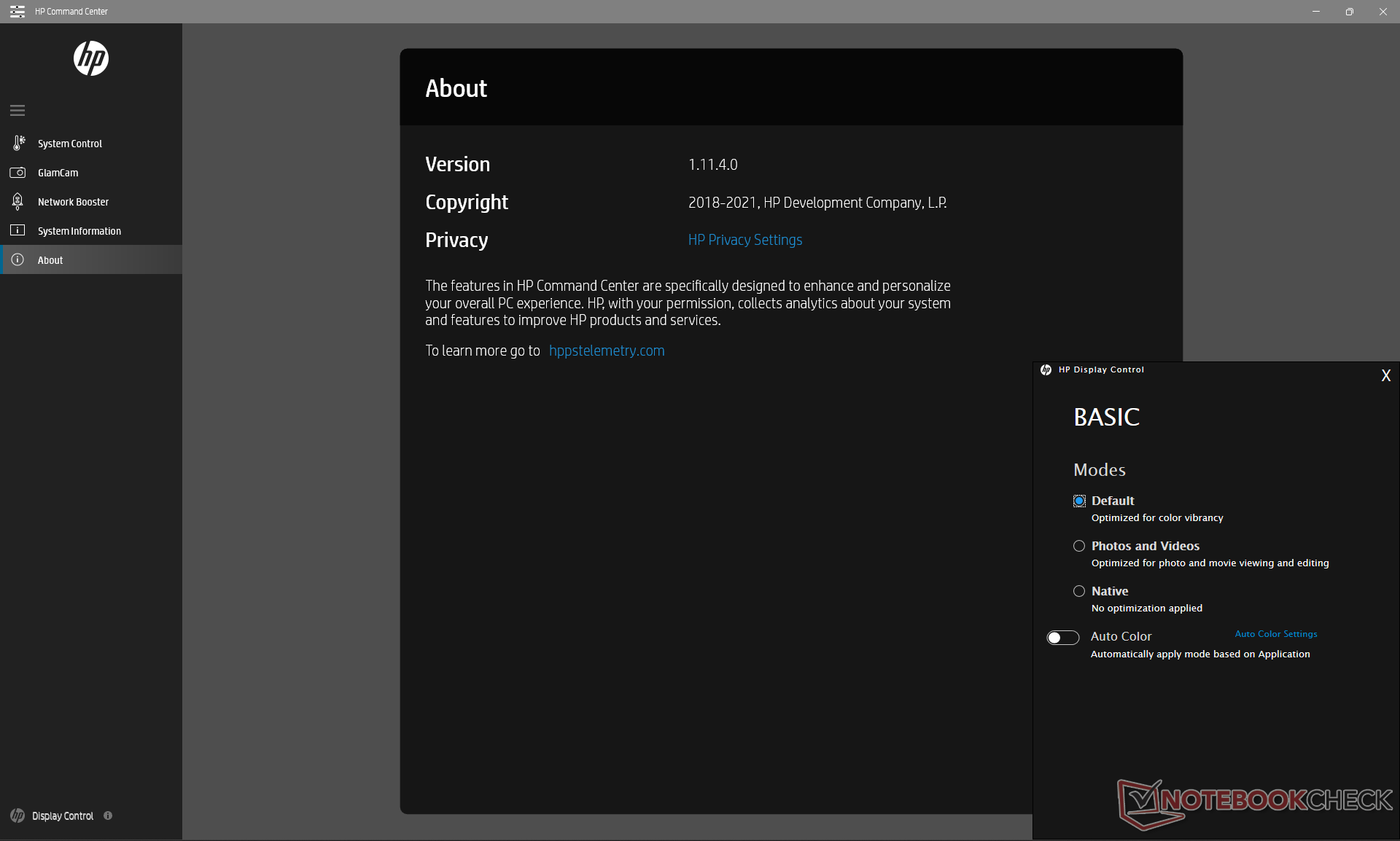Image resolution: width=1400 pixels, height=841 pixels.
Task: Select the Default display mode
Action: [1079, 501]
